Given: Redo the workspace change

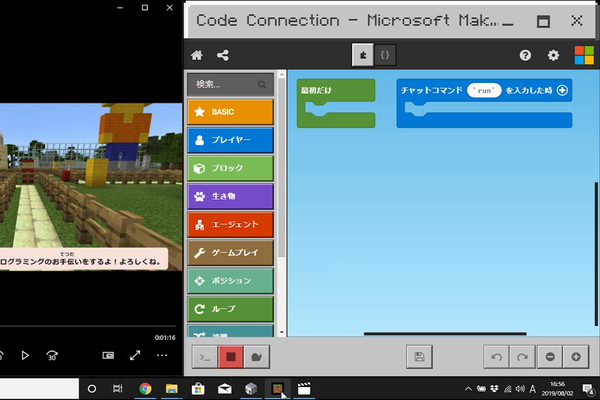Looking at the screenshot, I should tap(522, 357).
